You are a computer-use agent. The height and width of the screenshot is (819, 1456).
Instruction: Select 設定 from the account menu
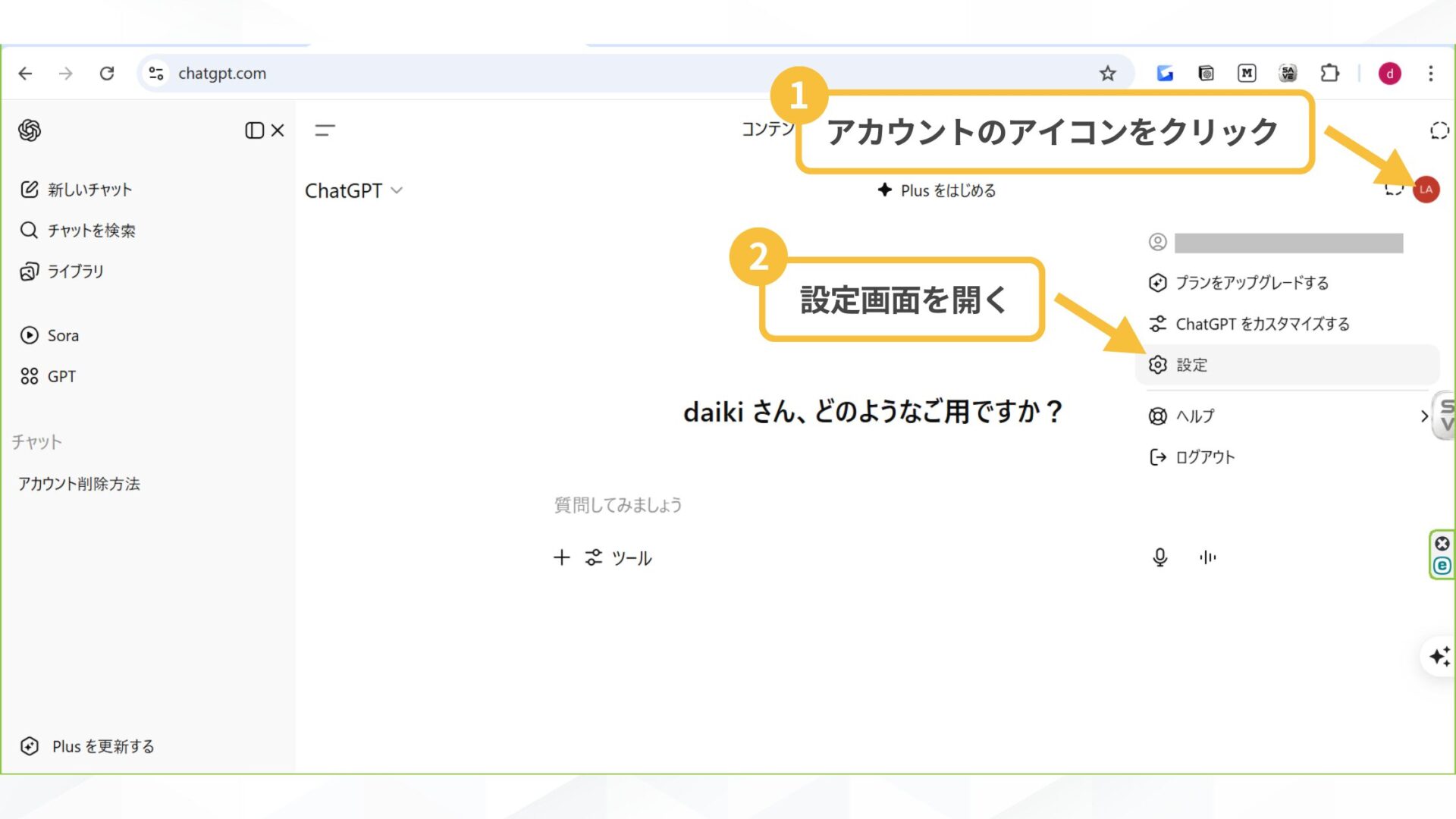(x=1191, y=365)
